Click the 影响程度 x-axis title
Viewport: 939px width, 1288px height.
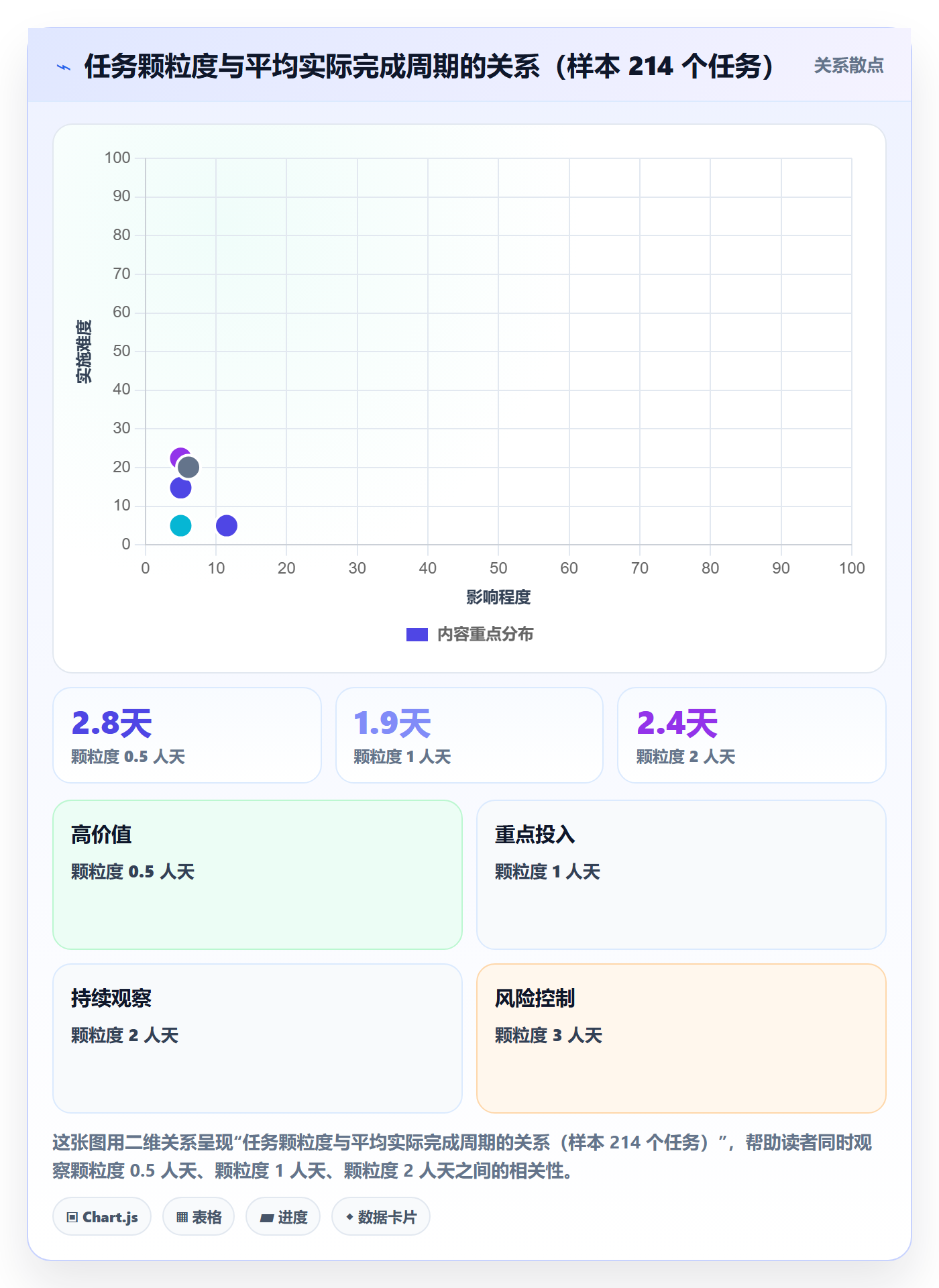click(498, 597)
